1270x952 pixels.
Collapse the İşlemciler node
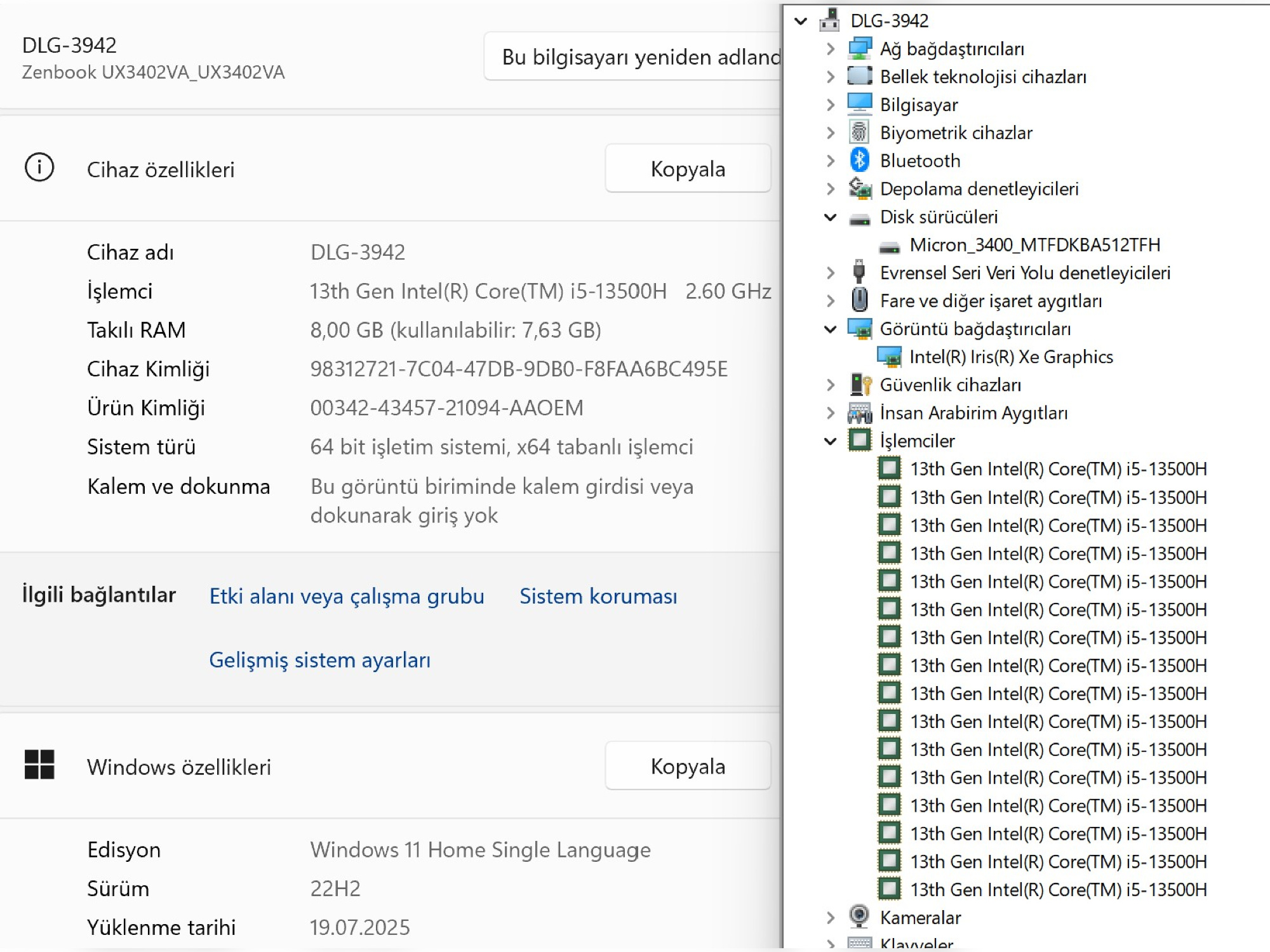(830, 441)
